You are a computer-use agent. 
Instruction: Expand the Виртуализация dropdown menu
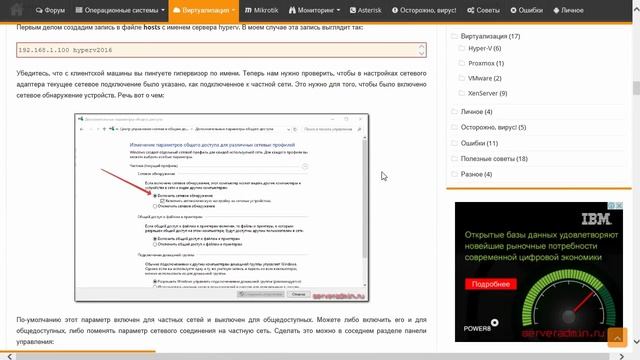tap(204, 10)
